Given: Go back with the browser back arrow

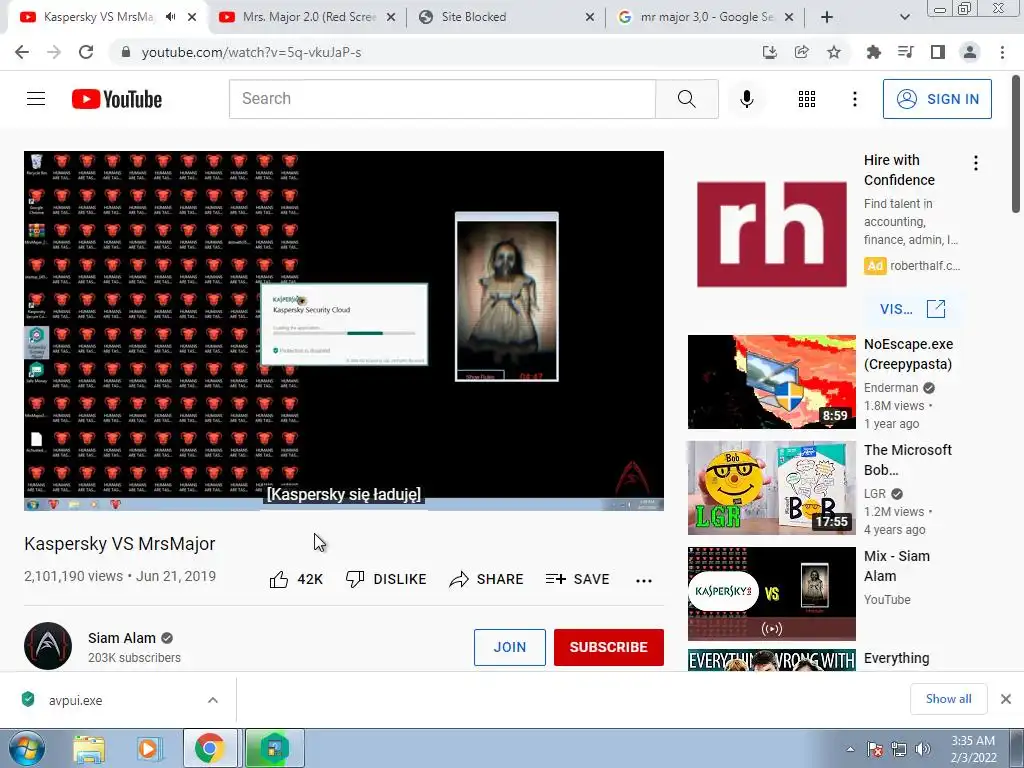Looking at the screenshot, I should click(22, 52).
